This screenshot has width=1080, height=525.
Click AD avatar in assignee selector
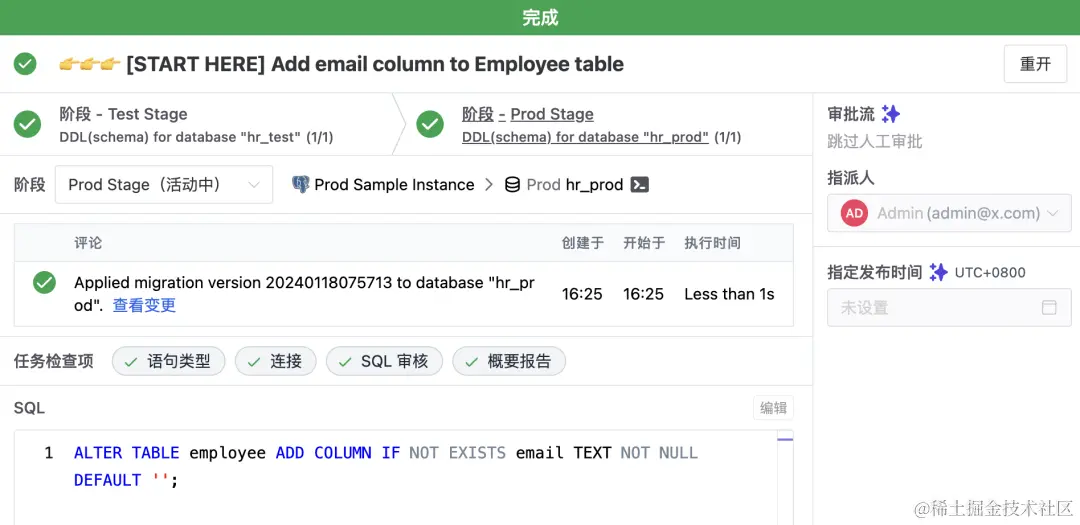click(854, 213)
